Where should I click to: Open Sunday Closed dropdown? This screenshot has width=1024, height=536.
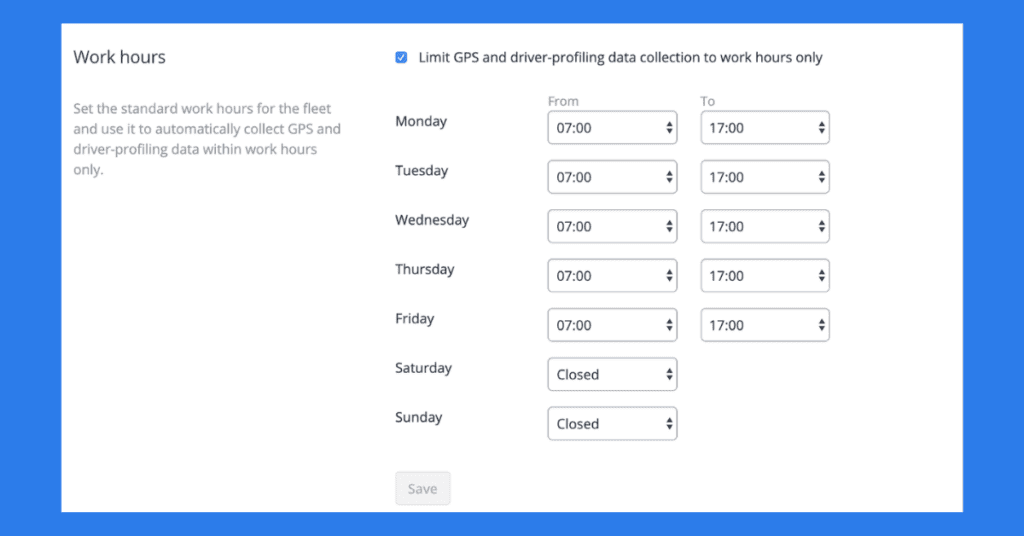tap(612, 424)
